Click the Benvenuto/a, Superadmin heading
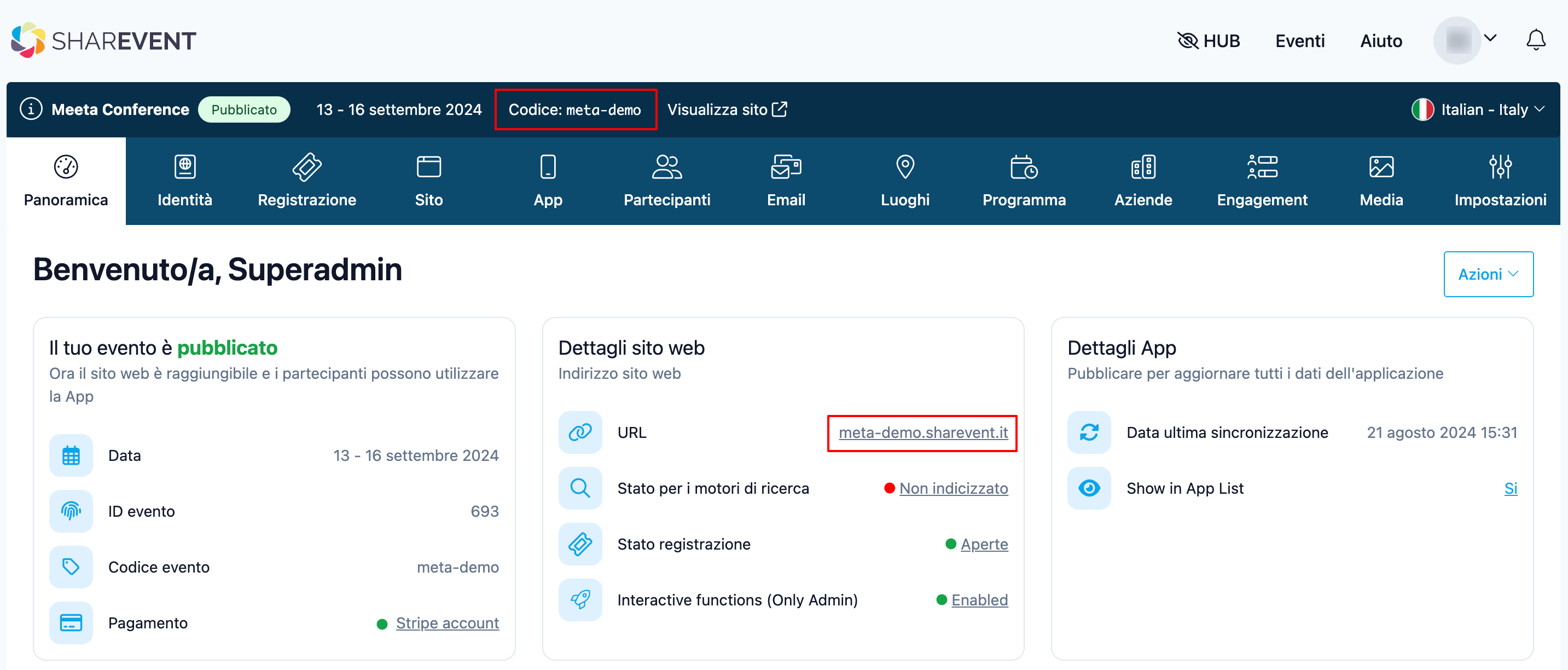 pyautogui.click(x=217, y=270)
